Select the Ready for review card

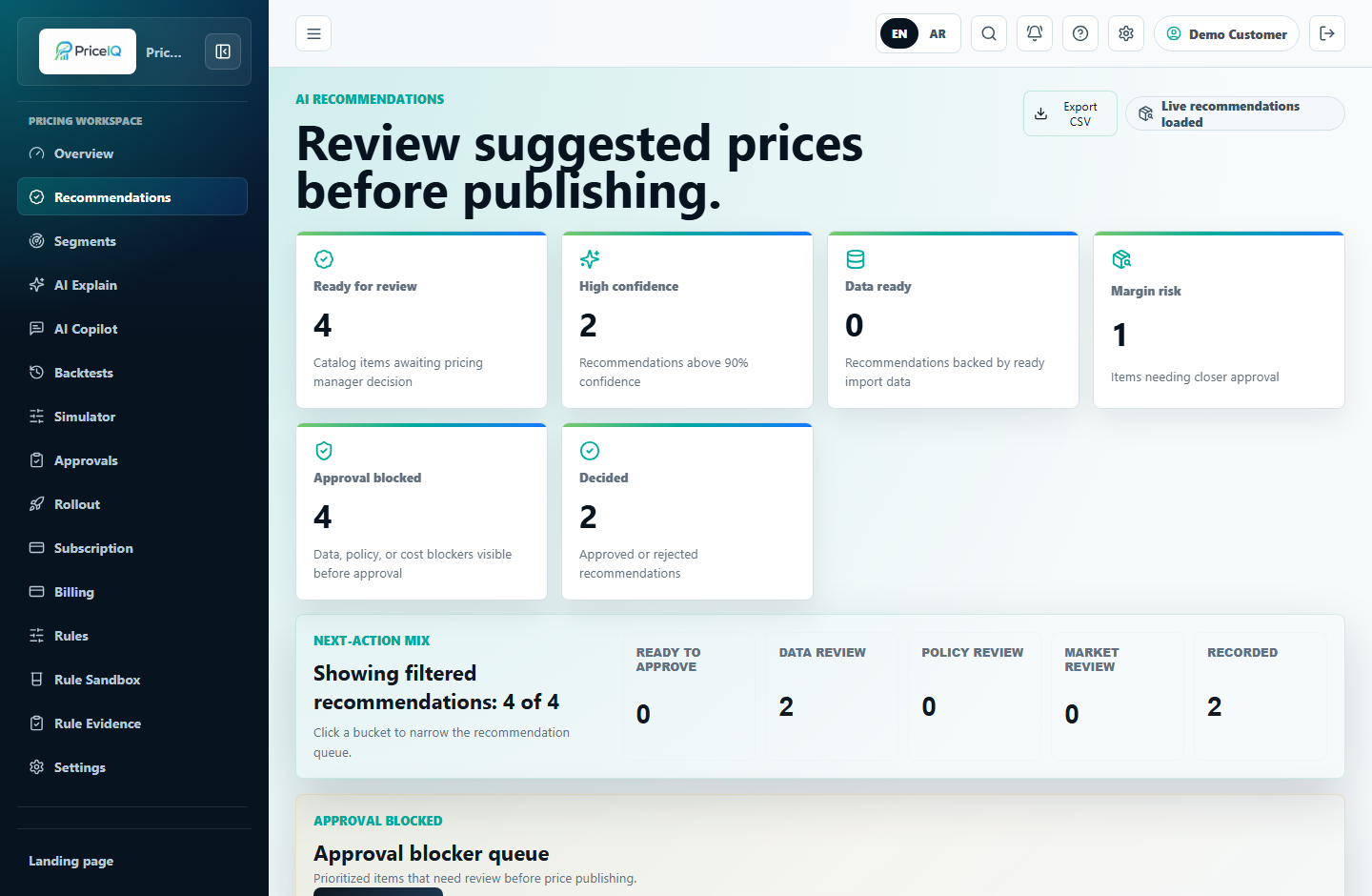pos(421,319)
